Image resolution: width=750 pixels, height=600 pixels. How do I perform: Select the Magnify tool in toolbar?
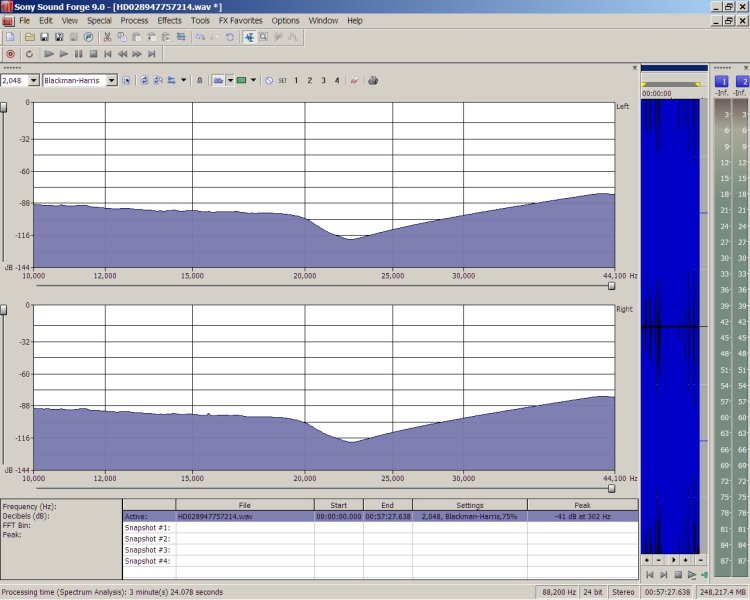point(263,37)
